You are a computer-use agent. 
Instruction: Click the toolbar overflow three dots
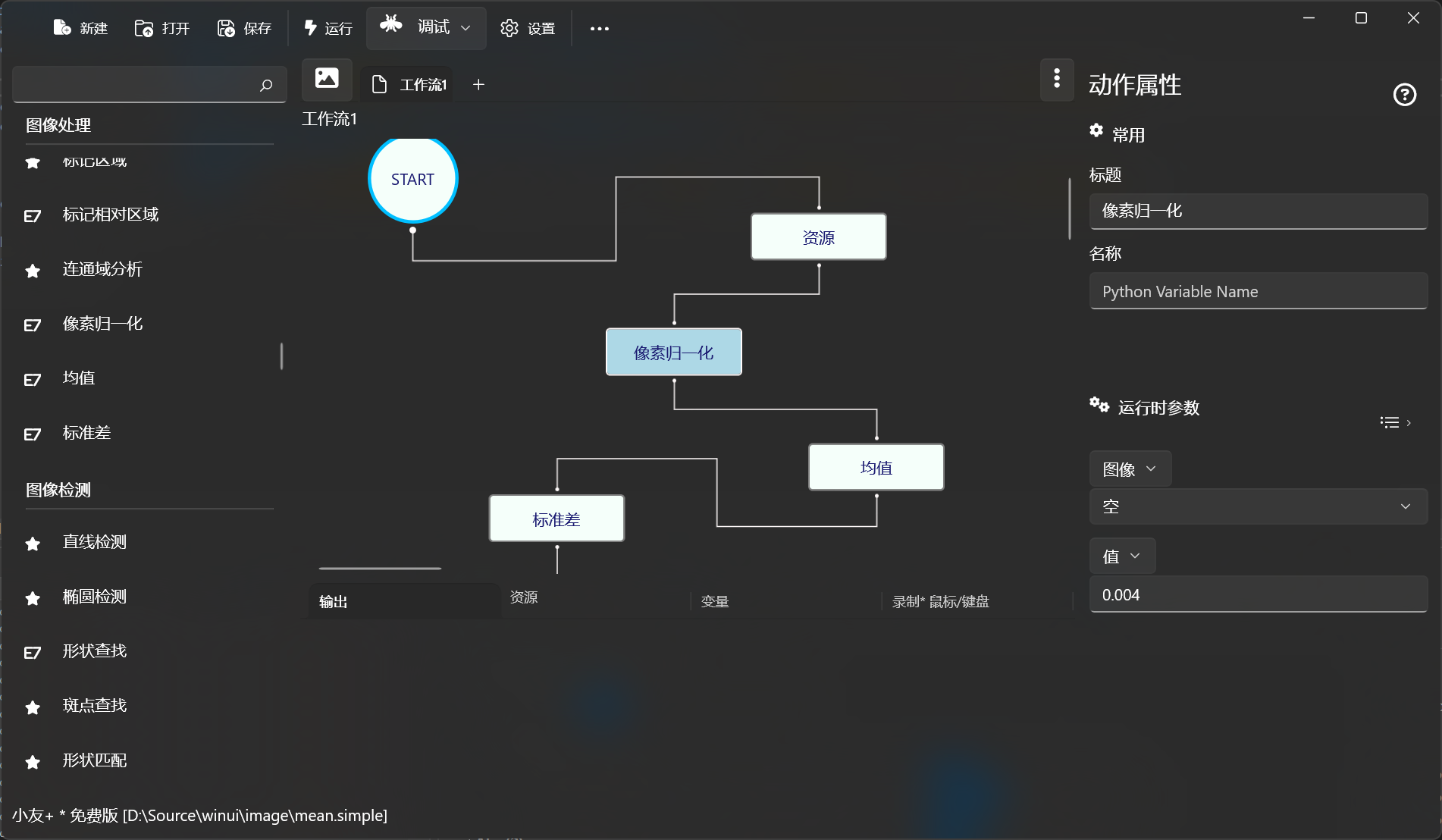[x=599, y=29]
